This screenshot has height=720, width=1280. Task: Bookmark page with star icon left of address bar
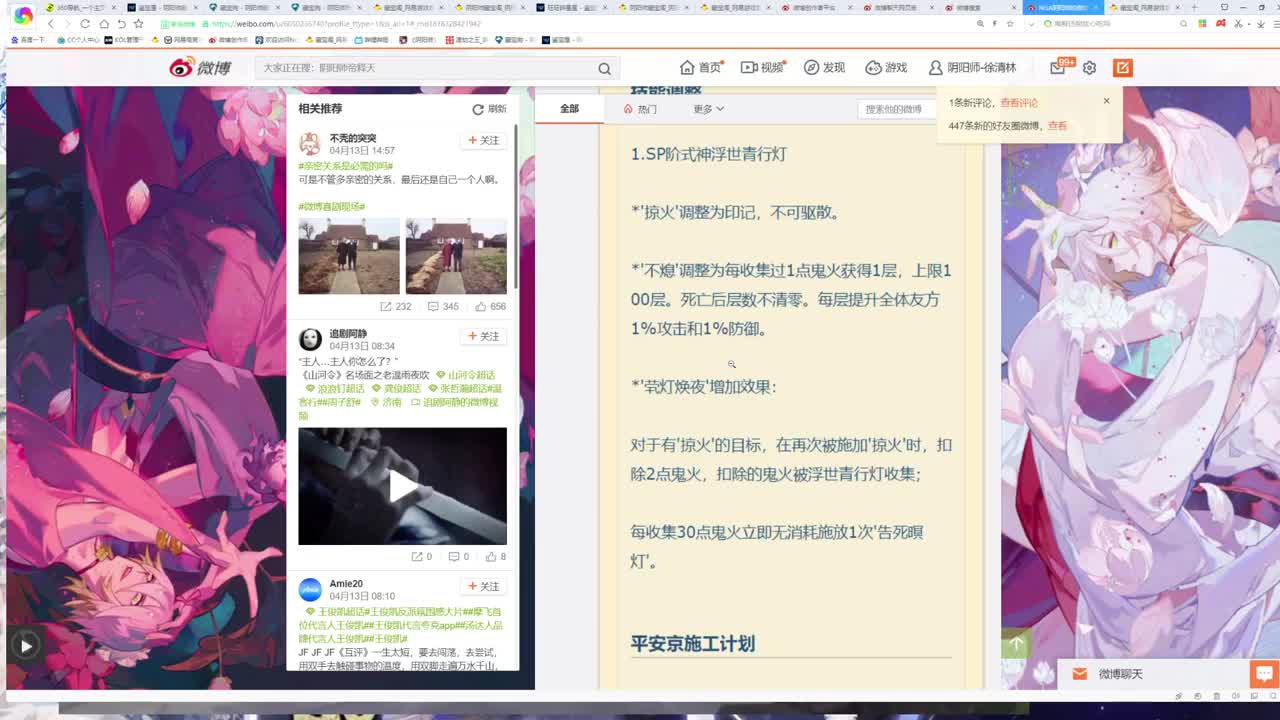139,23
